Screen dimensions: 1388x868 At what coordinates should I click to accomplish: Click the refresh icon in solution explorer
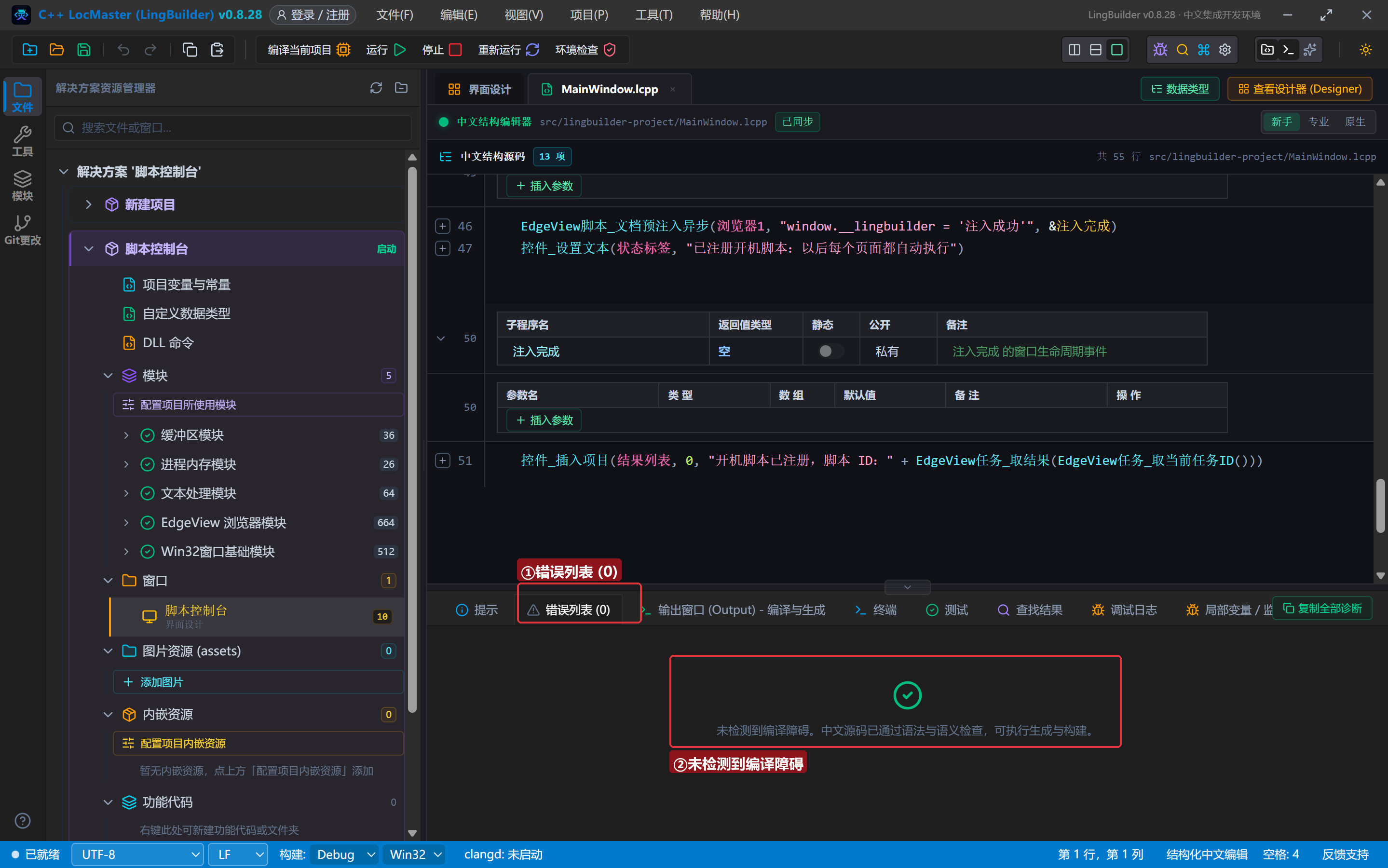pos(376,88)
